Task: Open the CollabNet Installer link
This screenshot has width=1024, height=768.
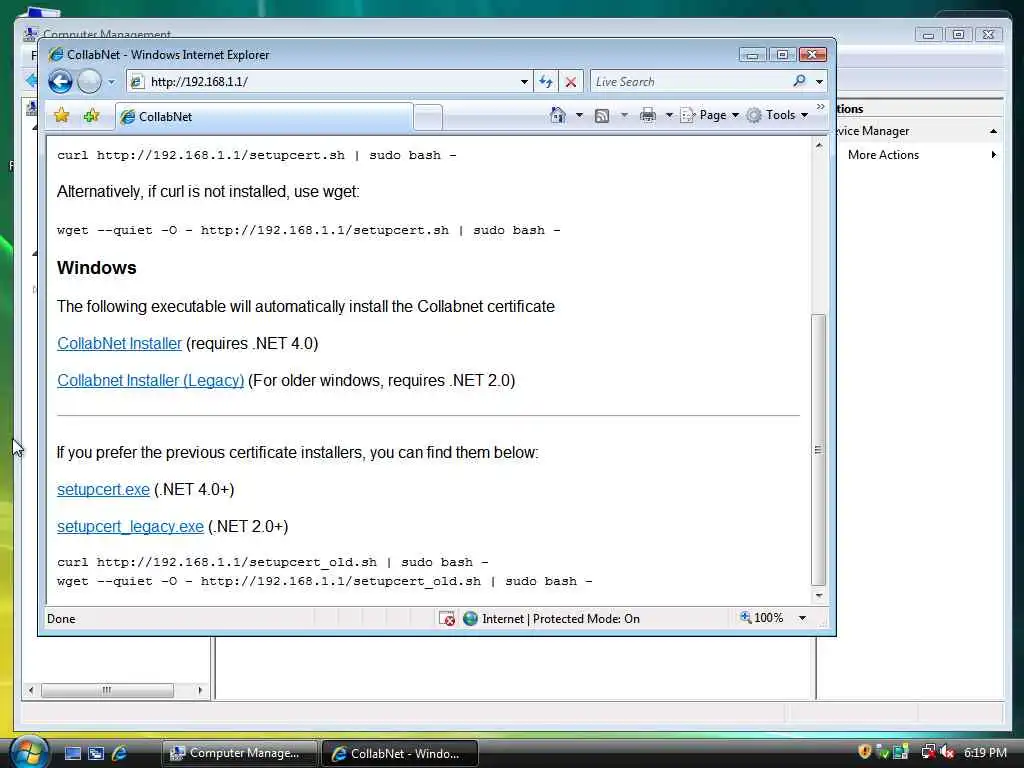Action: pyautogui.click(x=120, y=344)
